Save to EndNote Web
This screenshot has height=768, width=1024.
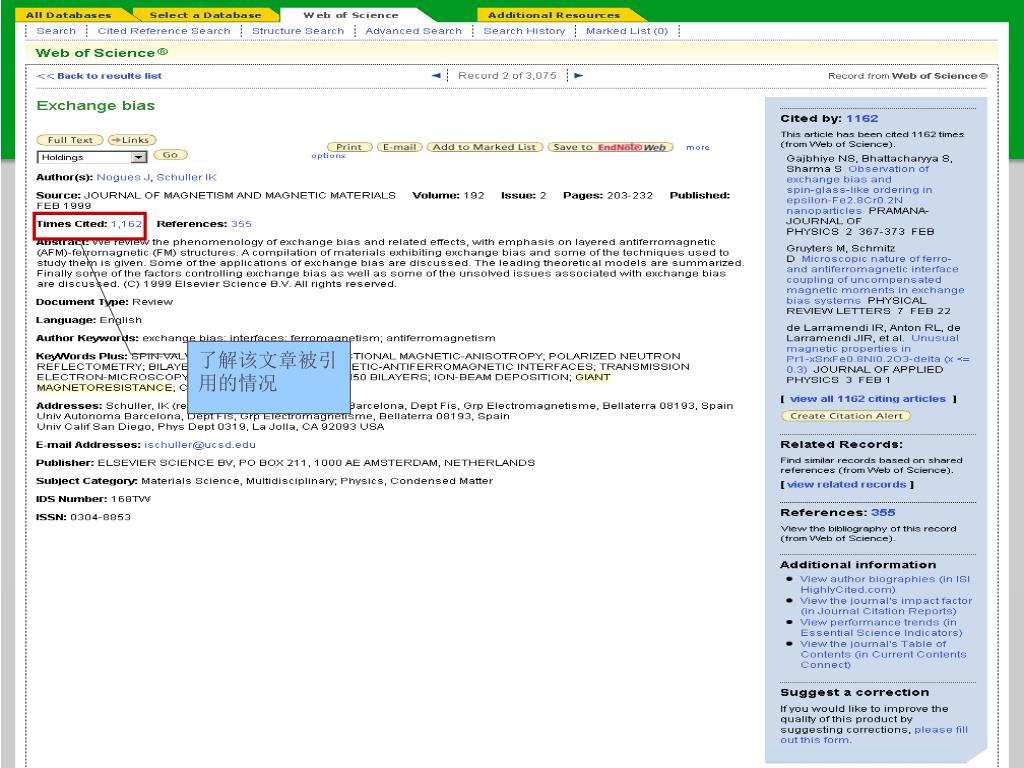click(610, 147)
